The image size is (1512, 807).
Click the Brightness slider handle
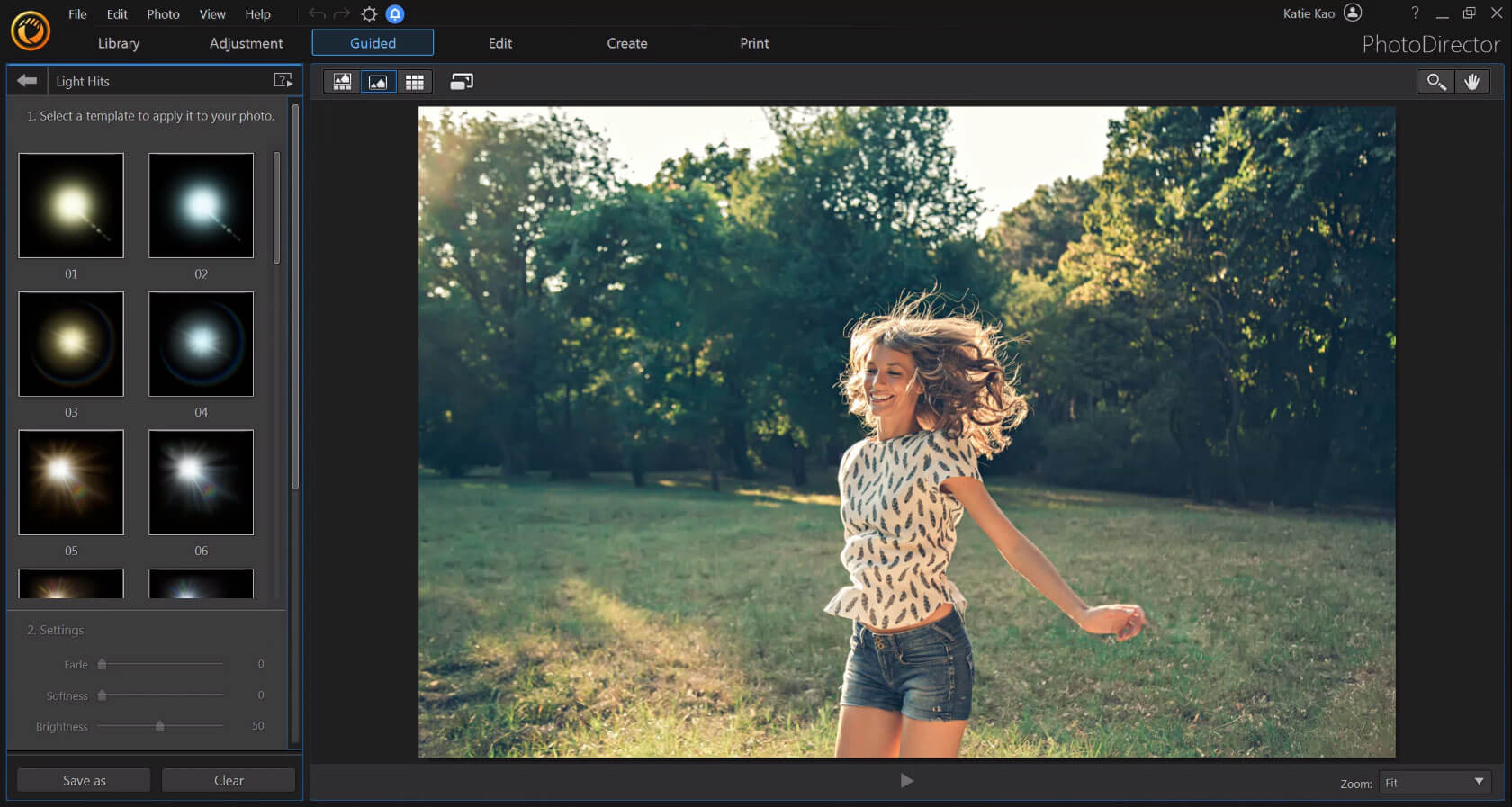[160, 726]
